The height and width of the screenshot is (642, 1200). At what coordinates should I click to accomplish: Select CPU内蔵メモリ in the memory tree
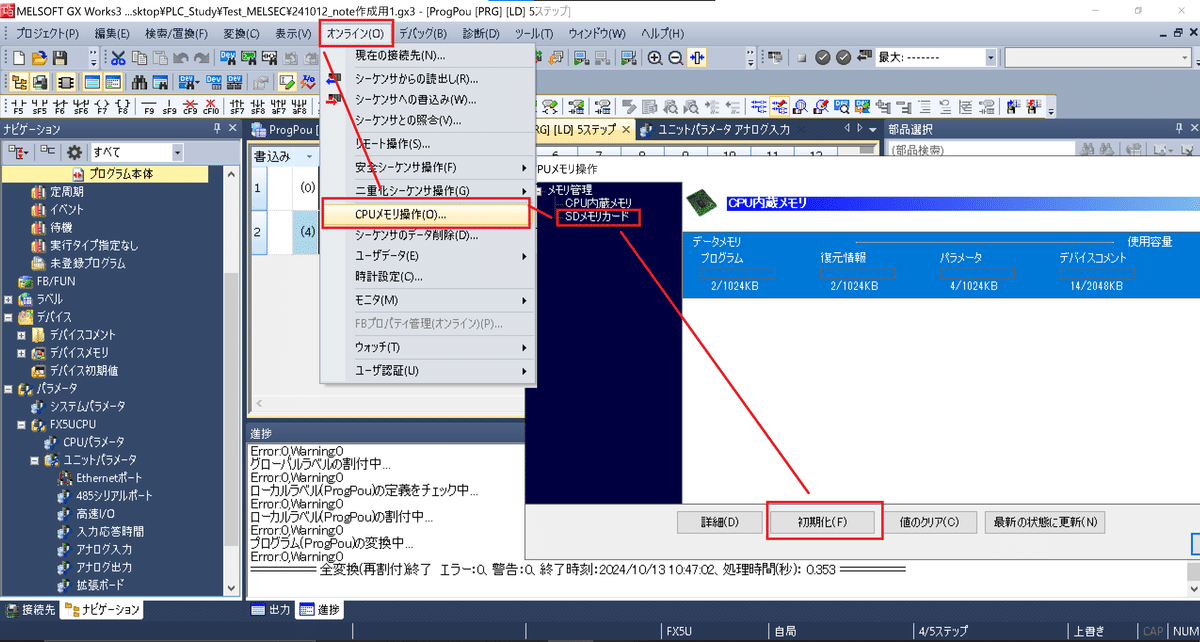[599, 203]
